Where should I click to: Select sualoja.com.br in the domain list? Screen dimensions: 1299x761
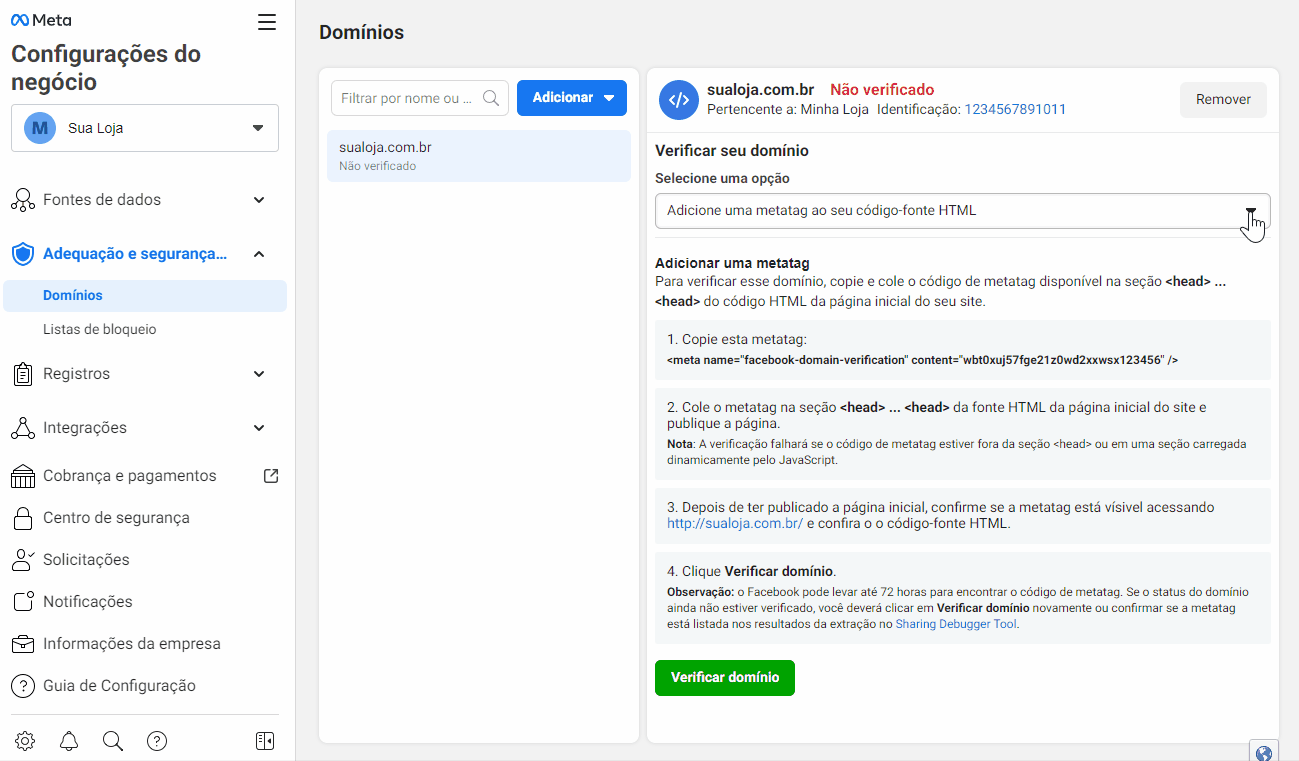coord(479,156)
